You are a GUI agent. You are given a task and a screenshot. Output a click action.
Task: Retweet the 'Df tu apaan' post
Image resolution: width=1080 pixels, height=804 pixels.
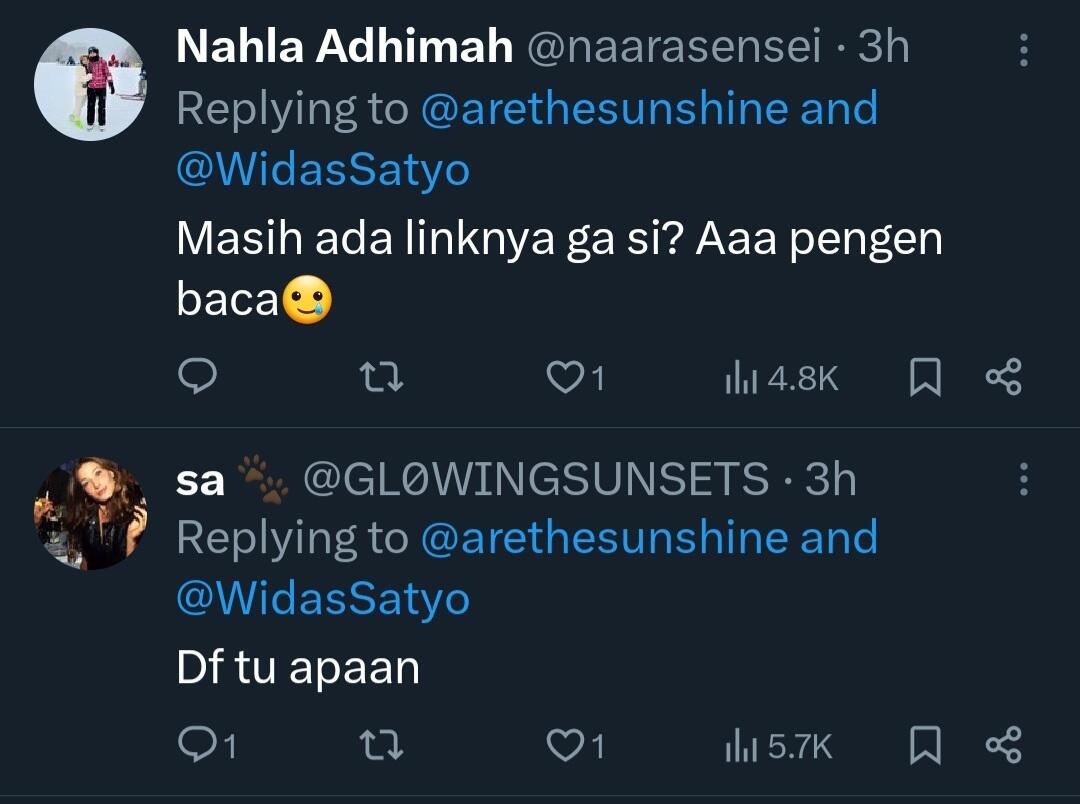pos(381,745)
